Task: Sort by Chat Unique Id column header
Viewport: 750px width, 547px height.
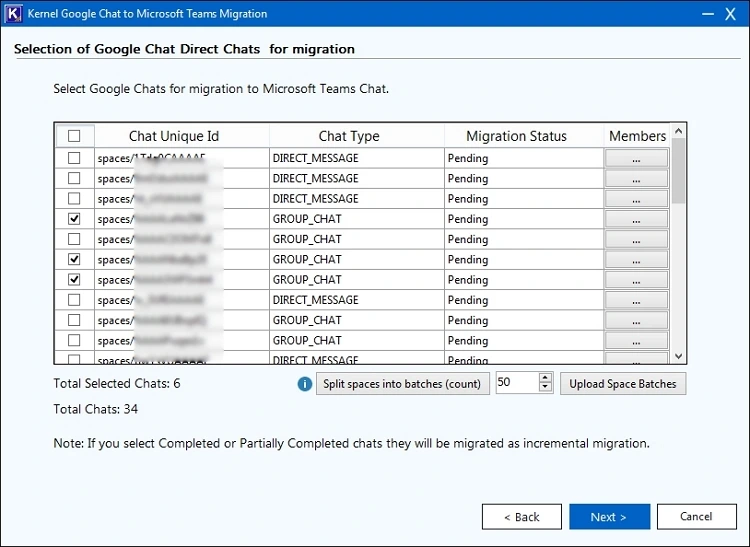Action: tap(182, 136)
